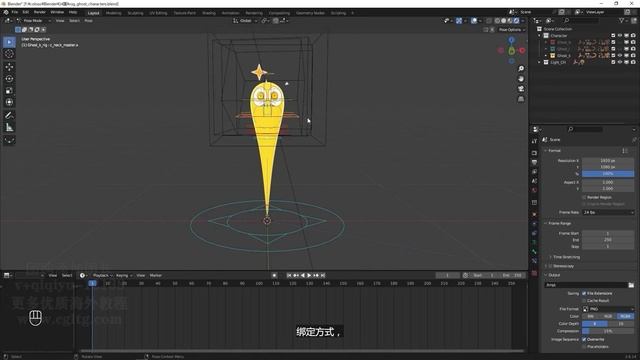Select the Breakdowner pose tool

9,140
